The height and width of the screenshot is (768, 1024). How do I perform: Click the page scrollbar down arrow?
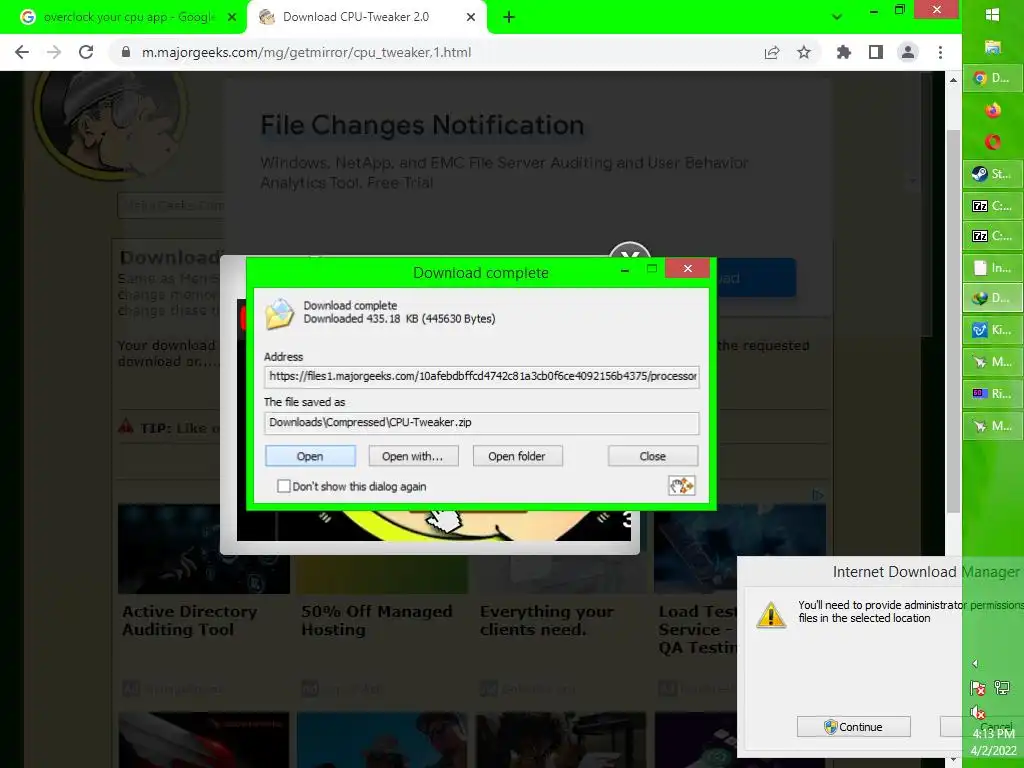(x=953, y=760)
